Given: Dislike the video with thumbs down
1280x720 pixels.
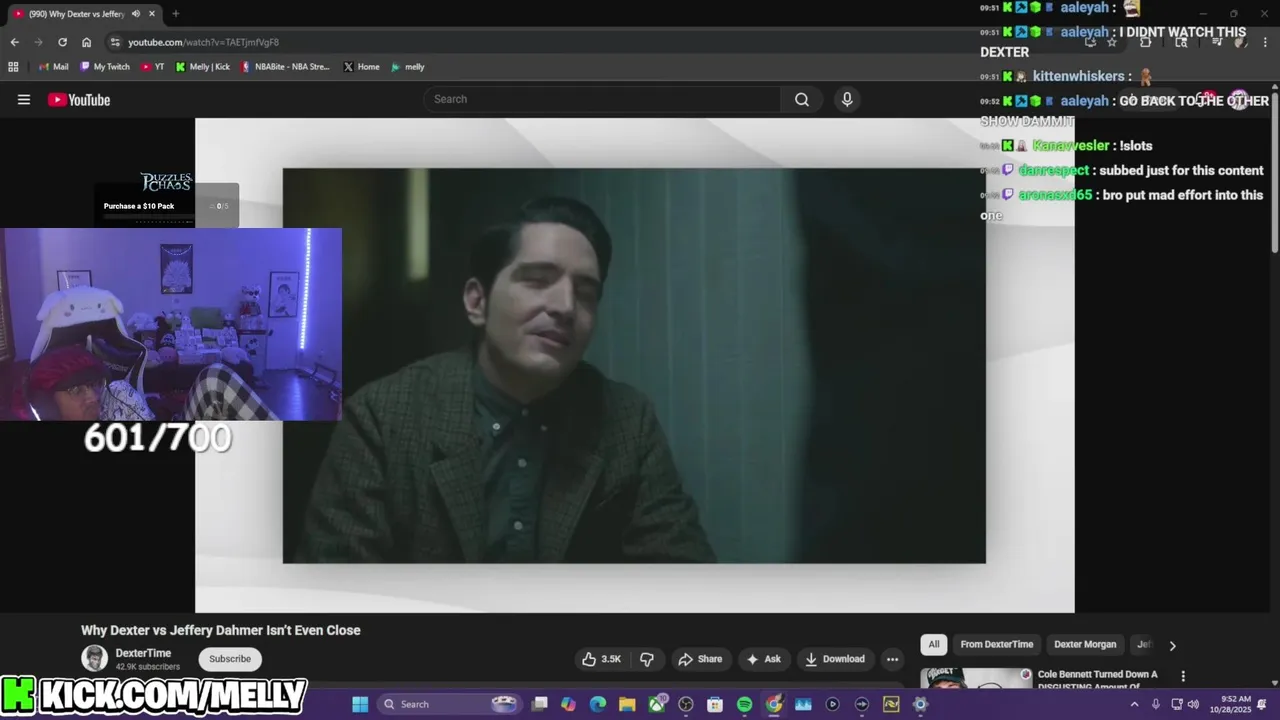Looking at the screenshot, I should click(647, 659).
